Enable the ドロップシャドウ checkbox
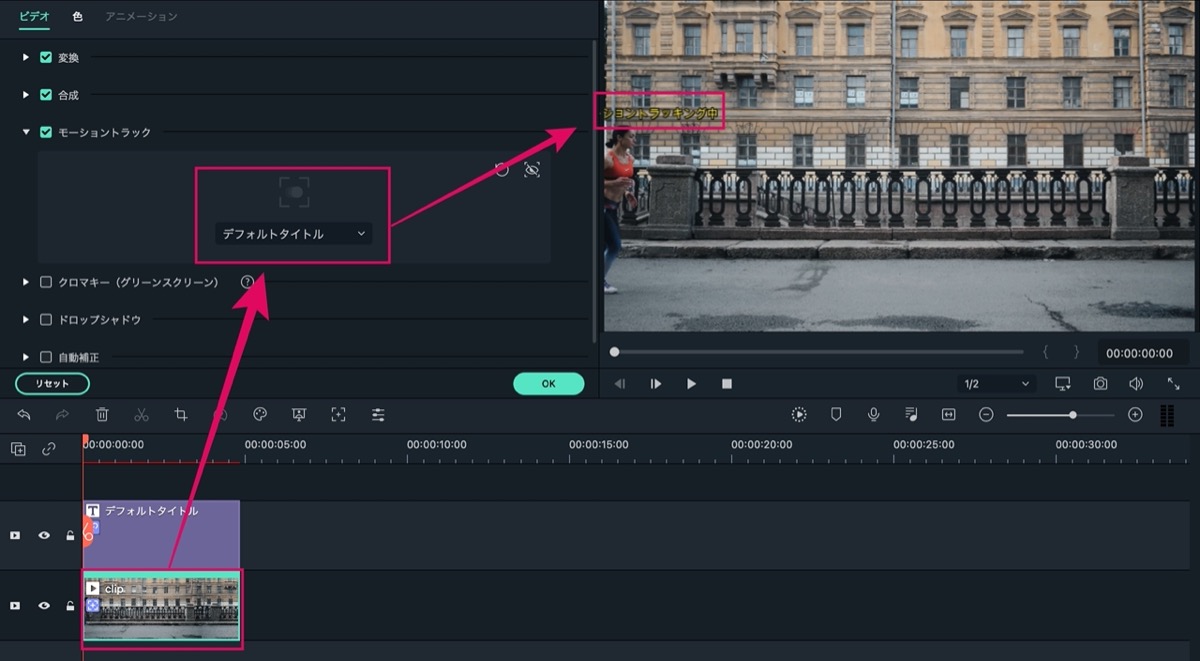This screenshot has height=661, width=1200. tap(46, 320)
